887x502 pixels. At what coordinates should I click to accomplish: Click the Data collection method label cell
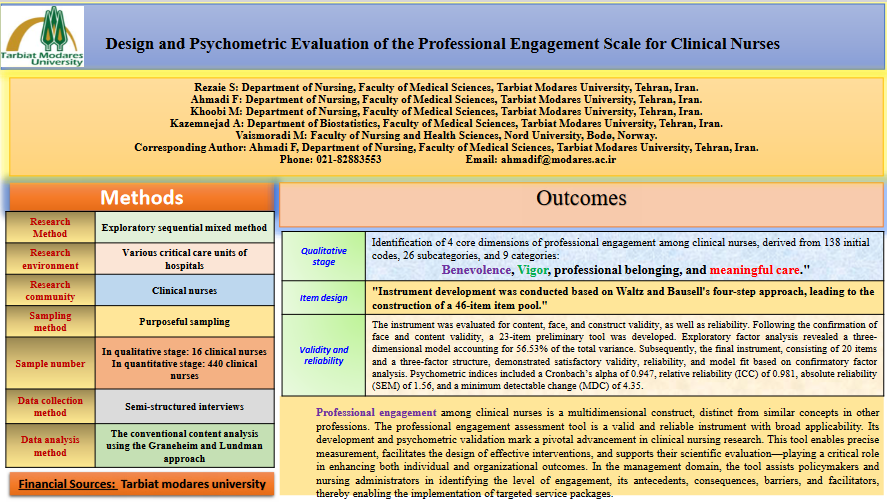51,407
